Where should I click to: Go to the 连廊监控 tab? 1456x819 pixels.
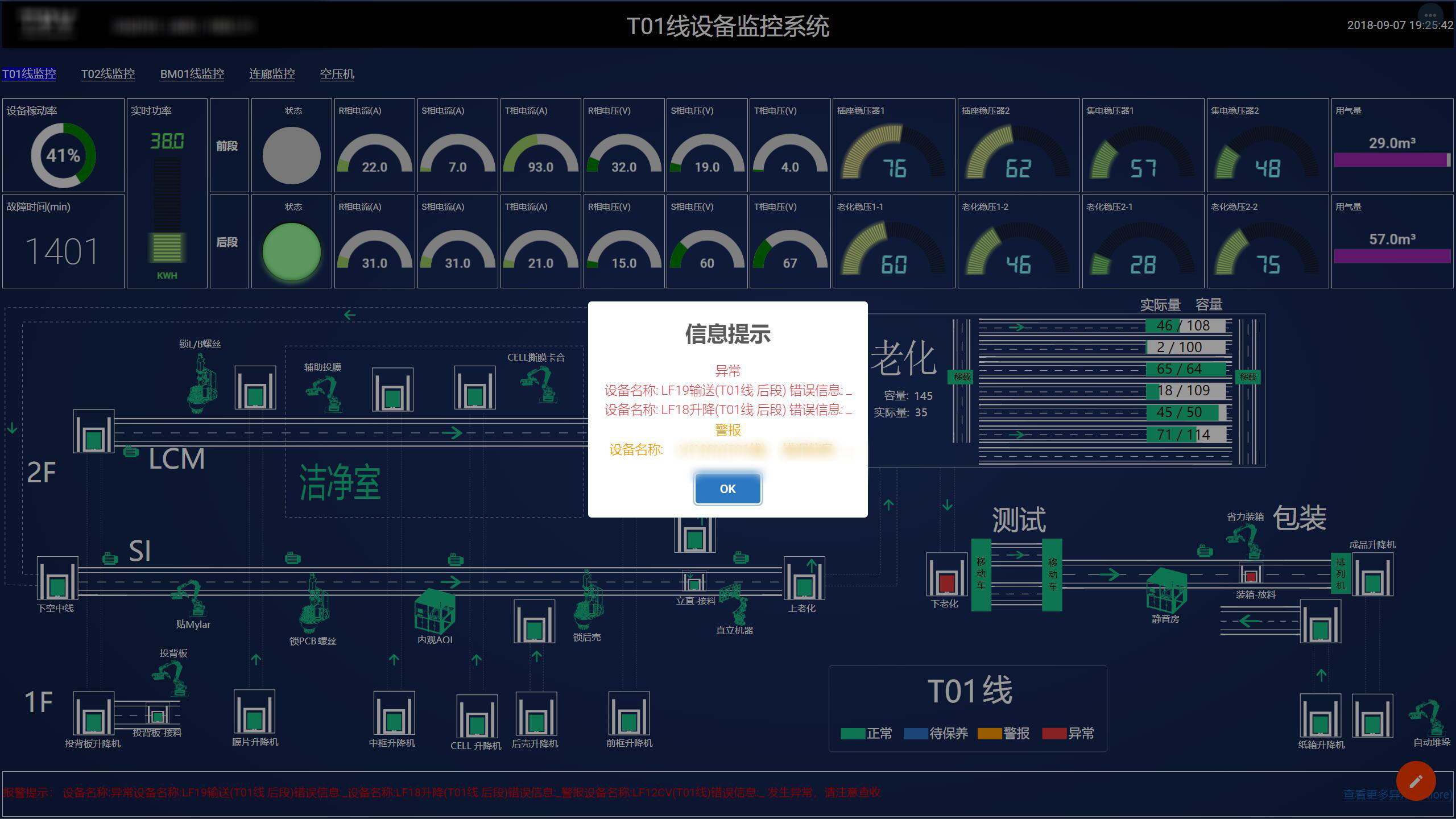(x=272, y=74)
